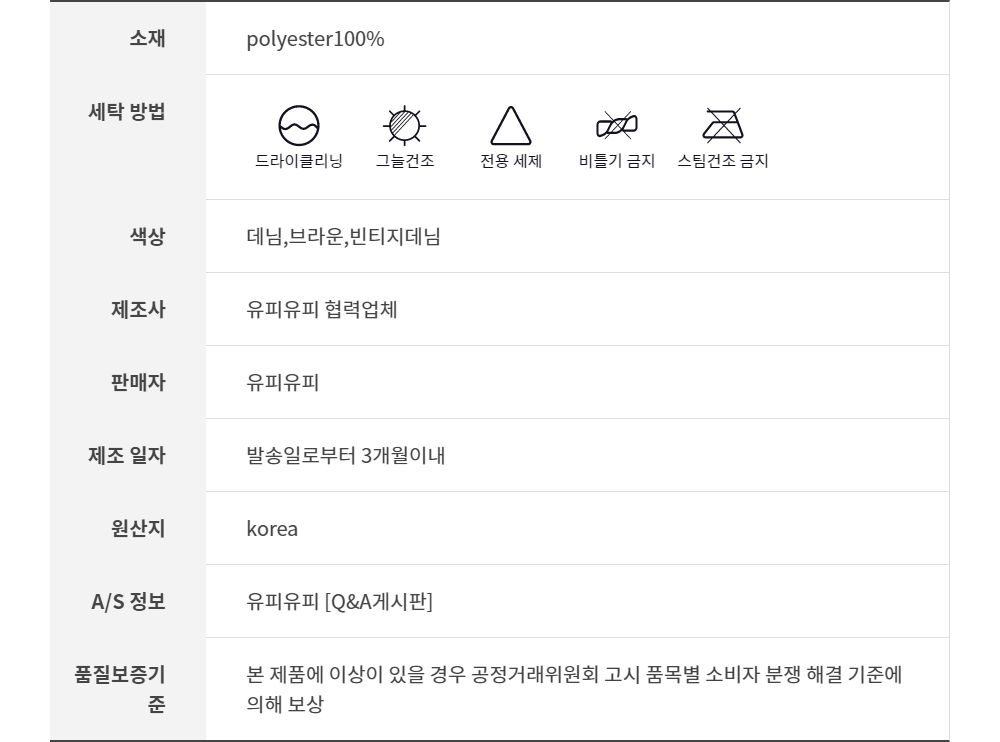Click the 판매자 row header
The image size is (1000, 742).
138,382
